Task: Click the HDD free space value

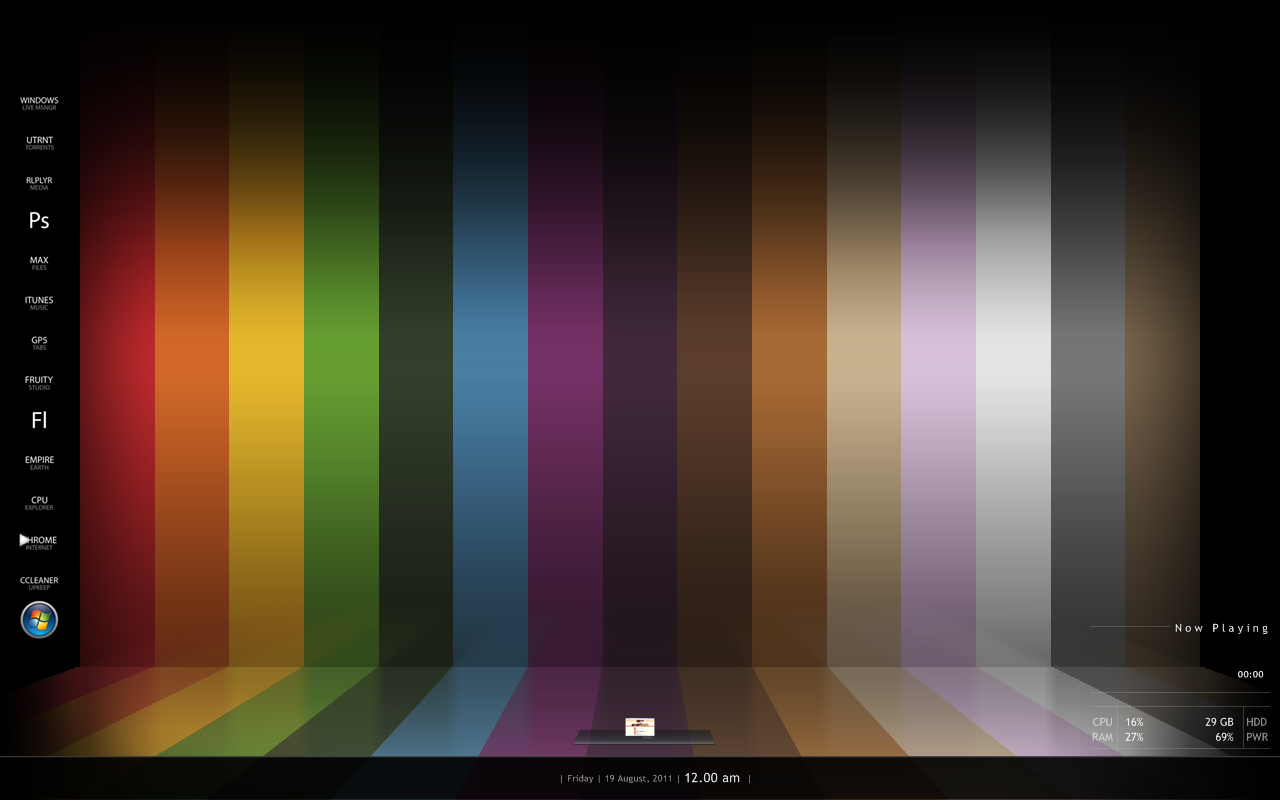Action: click(1219, 722)
